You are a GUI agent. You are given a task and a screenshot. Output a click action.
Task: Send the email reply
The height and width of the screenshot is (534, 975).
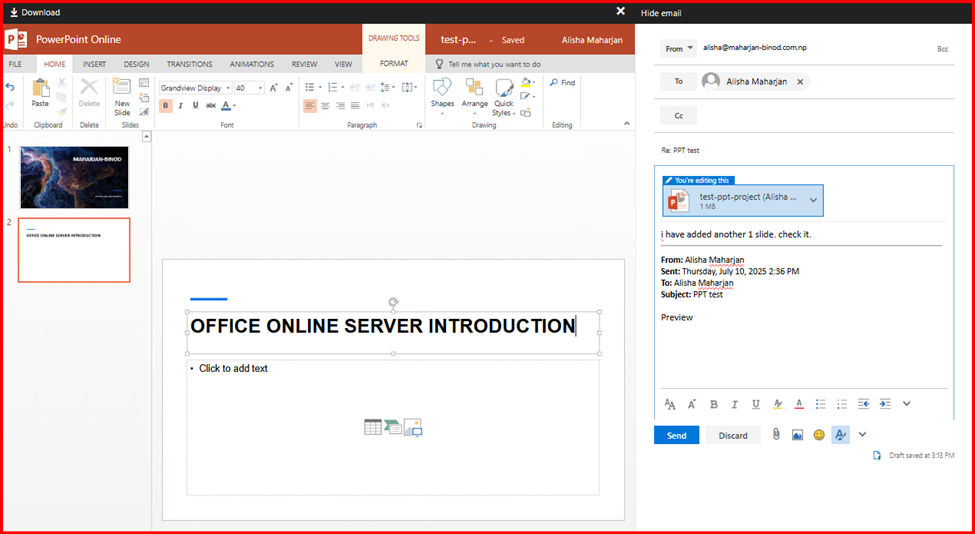tap(676, 435)
